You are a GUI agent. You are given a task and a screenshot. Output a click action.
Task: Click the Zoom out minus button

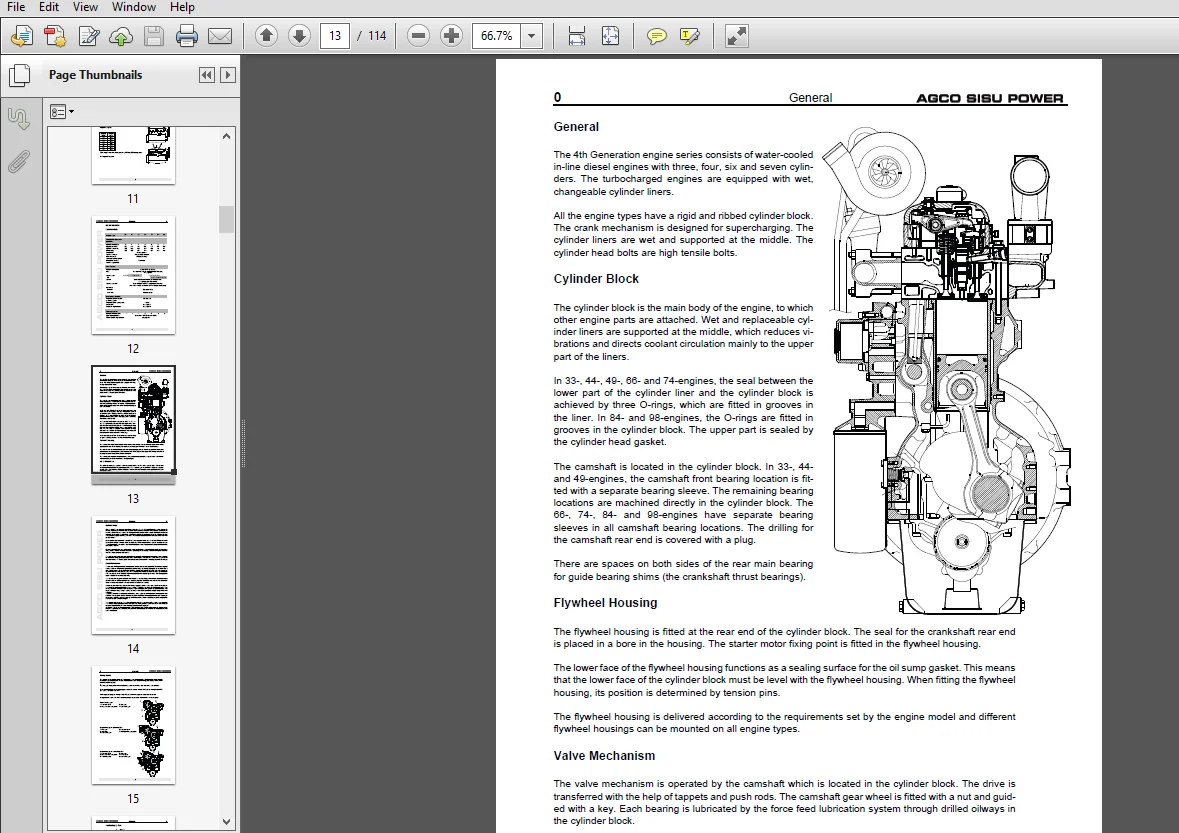tap(419, 35)
